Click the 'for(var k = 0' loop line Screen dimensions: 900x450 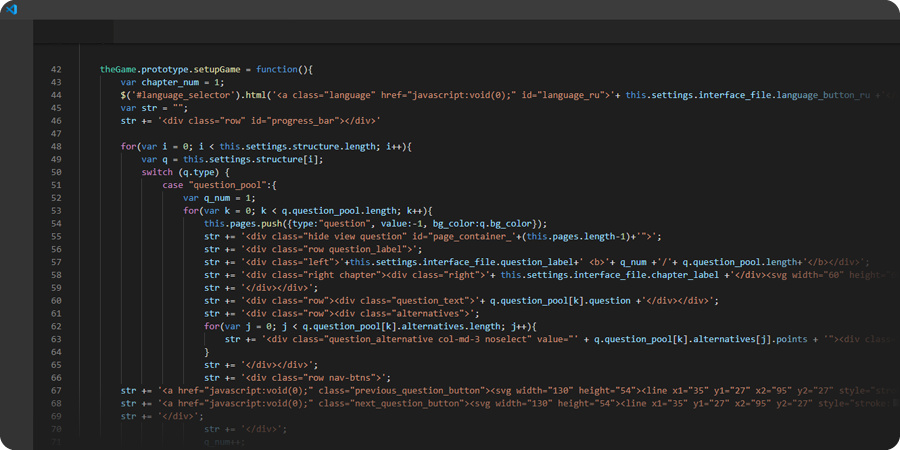[308, 211]
